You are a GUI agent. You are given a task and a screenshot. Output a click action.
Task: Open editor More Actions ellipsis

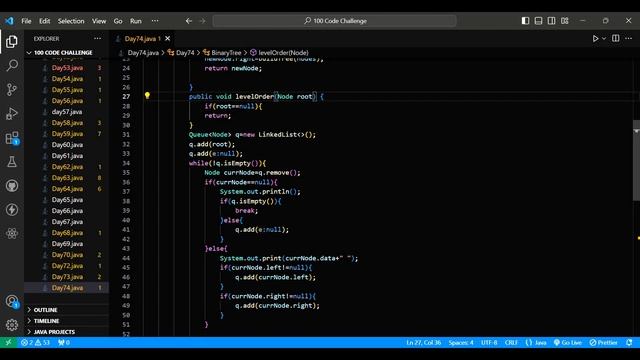tap(629, 38)
